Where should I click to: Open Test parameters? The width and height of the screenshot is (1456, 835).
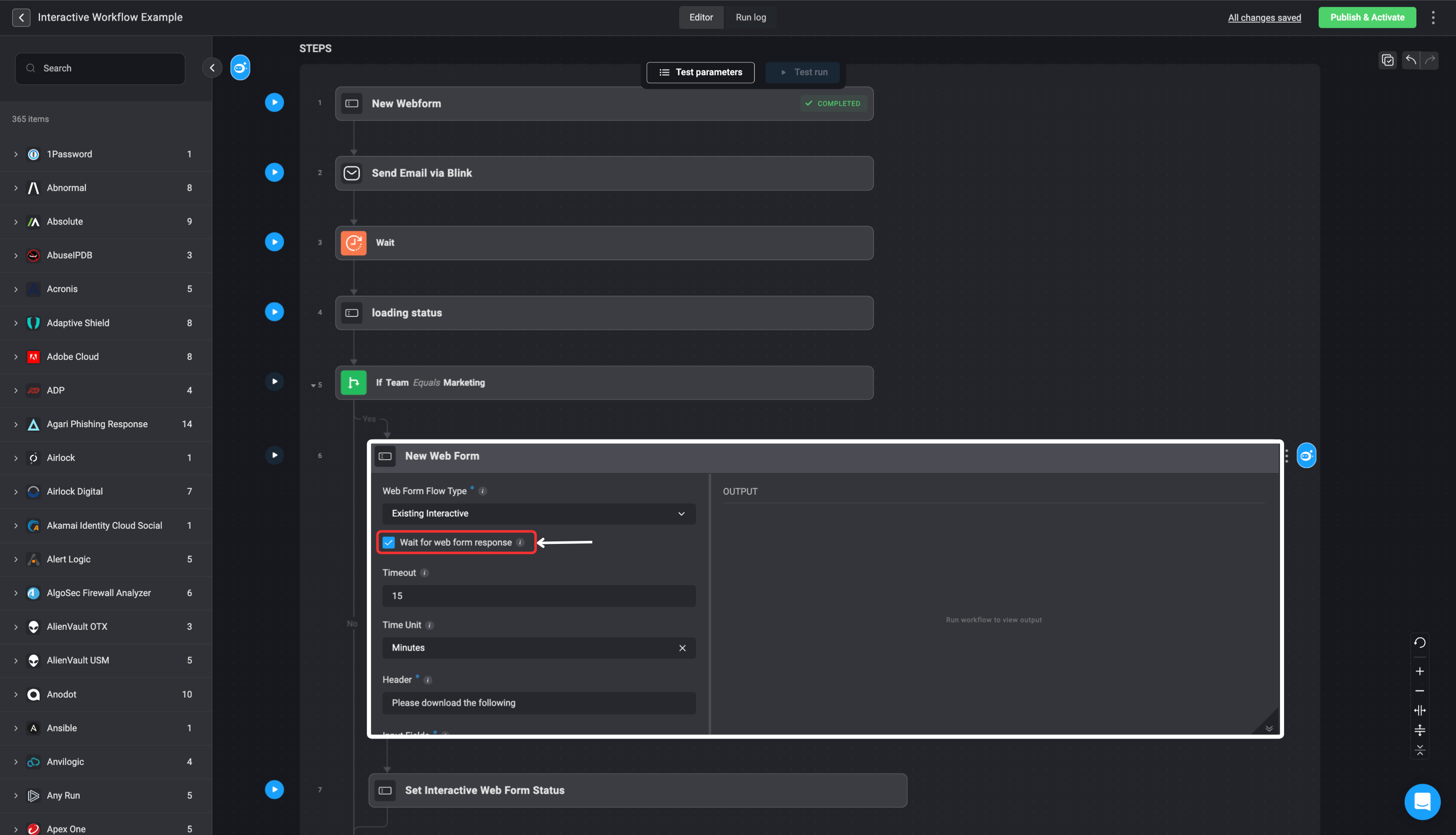(700, 72)
